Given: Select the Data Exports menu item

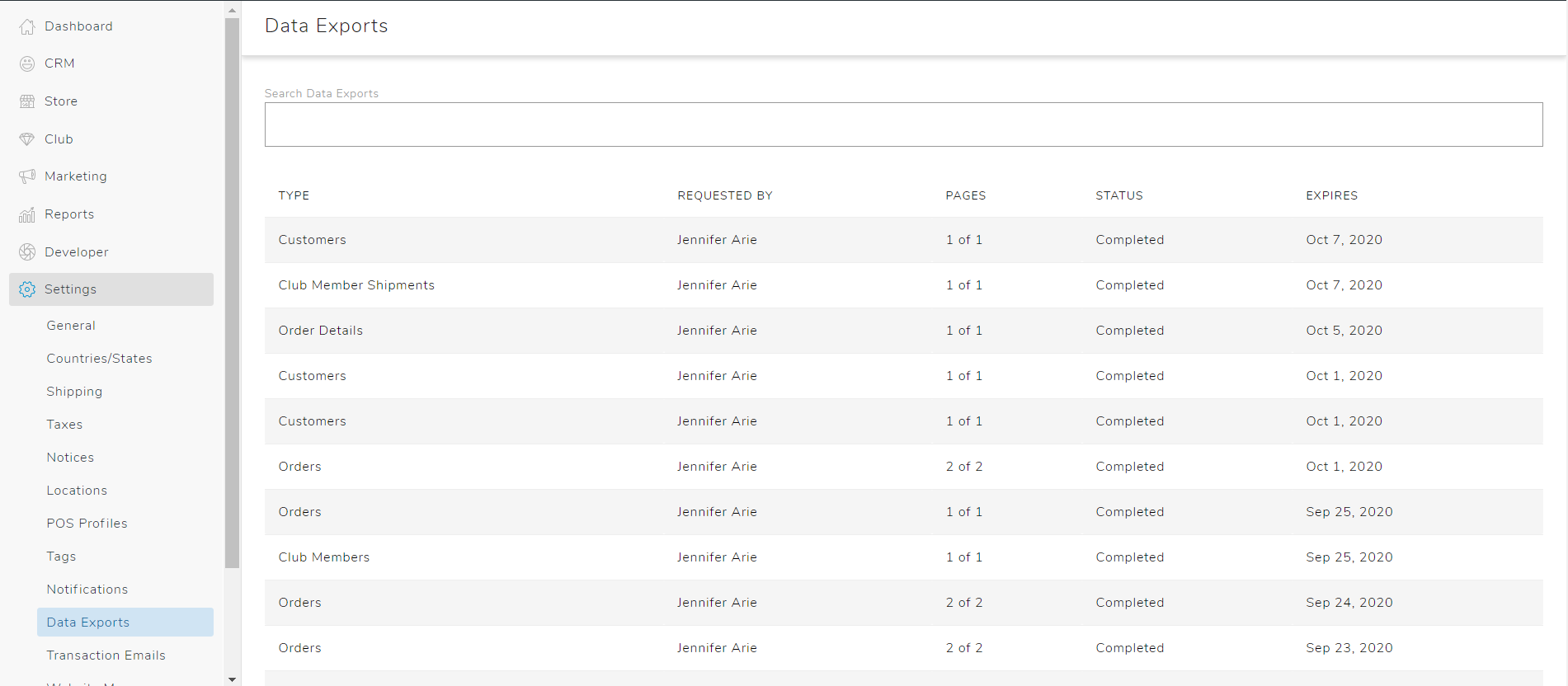Looking at the screenshot, I should pos(88,623).
